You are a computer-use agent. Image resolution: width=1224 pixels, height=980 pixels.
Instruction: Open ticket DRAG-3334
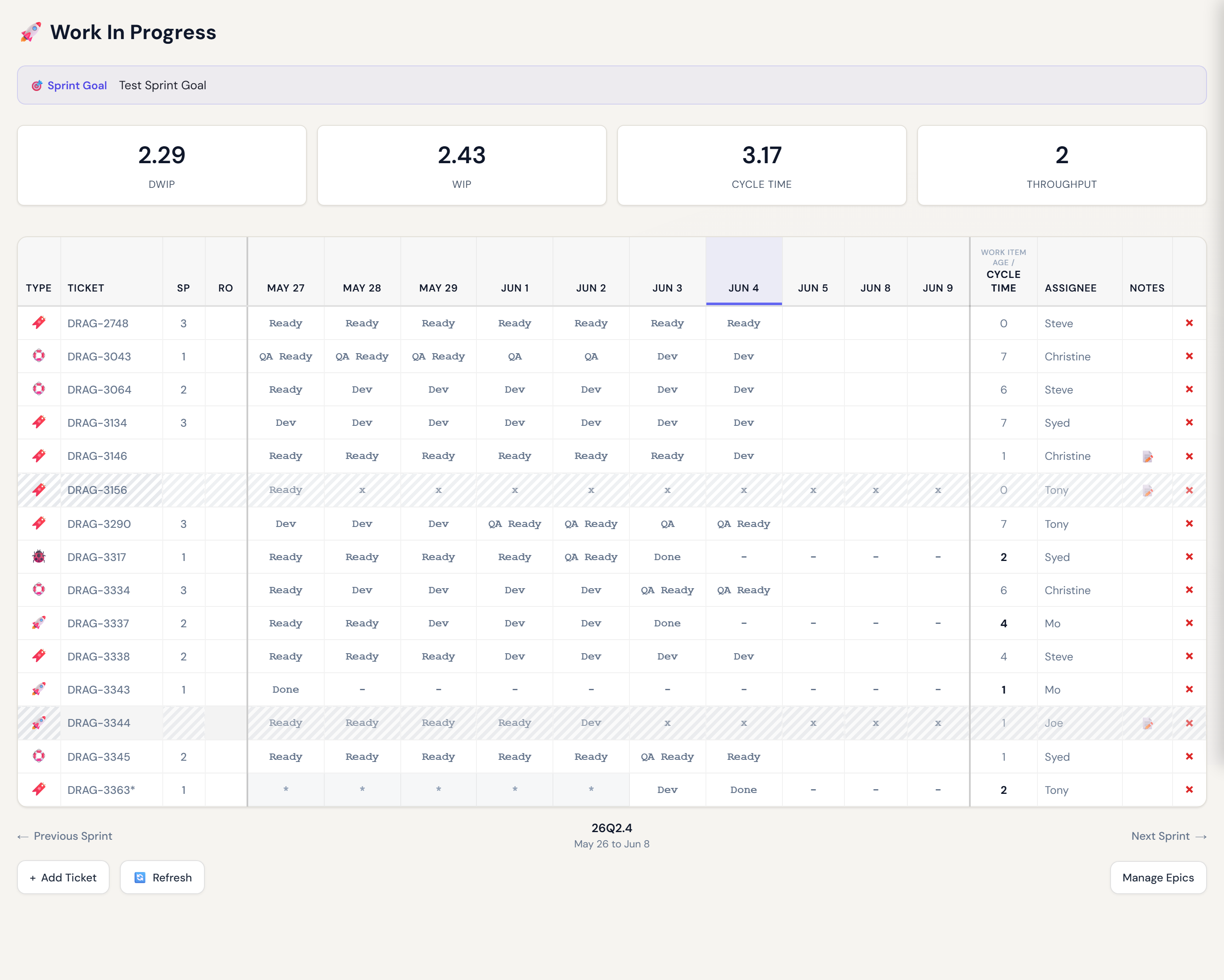(x=99, y=590)
